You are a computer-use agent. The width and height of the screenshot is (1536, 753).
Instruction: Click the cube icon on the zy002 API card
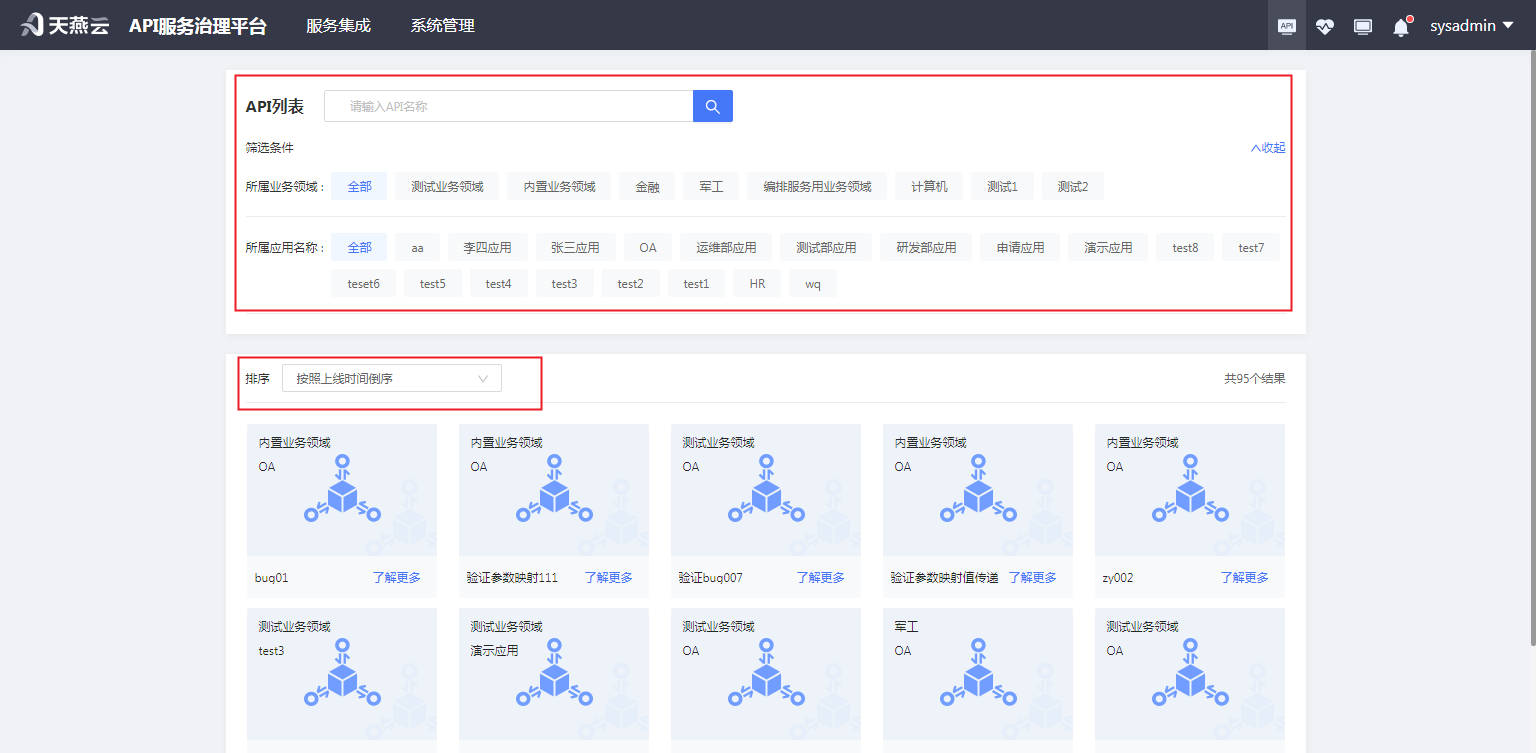[x=1189, y=492]
